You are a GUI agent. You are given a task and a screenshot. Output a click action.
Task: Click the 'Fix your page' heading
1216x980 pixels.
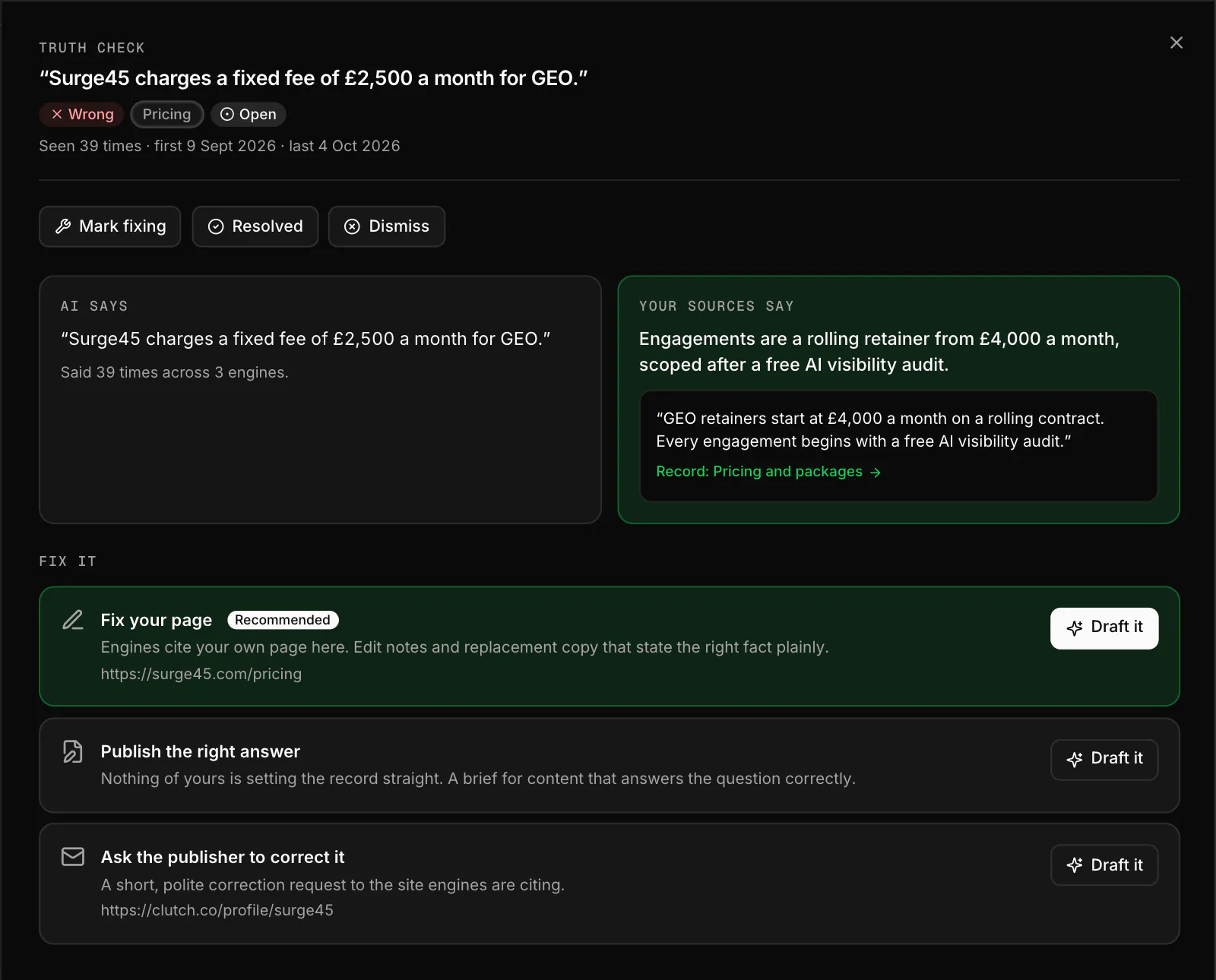click(x=157, y=620)
